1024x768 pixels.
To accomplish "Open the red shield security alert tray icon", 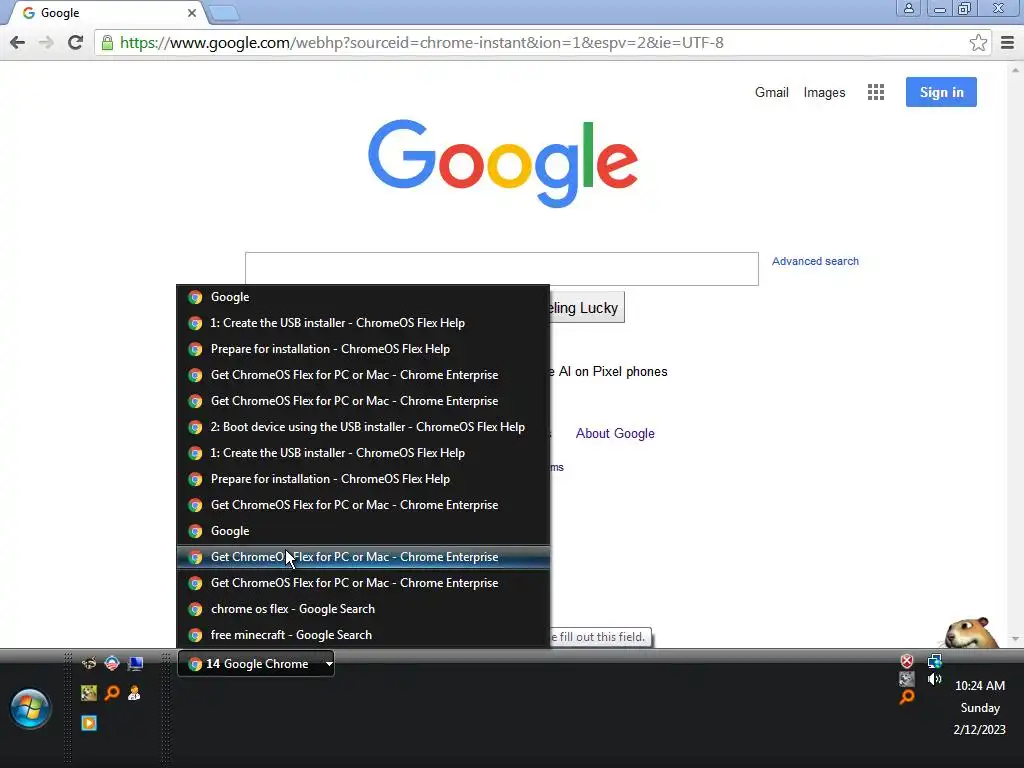I will pyautogui.click(x=906, y=661).
